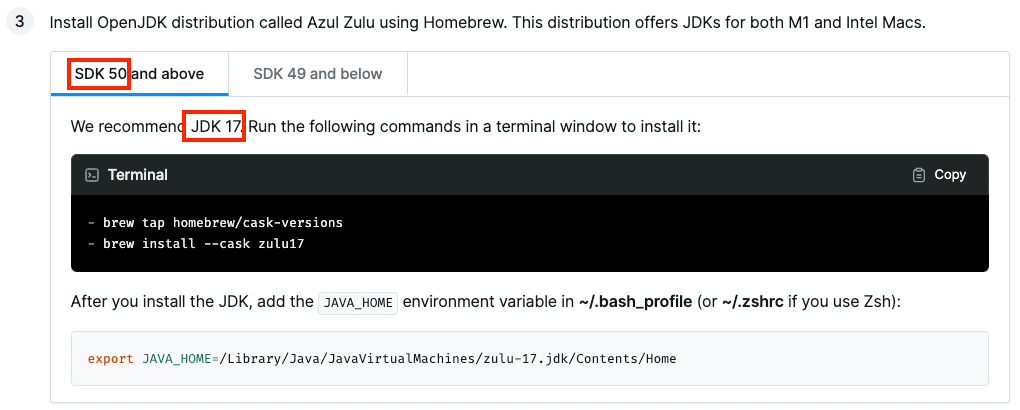The image size is (1020, 410).
Task: Click the word Homebrew in step description
Action: tap(464, 23)
